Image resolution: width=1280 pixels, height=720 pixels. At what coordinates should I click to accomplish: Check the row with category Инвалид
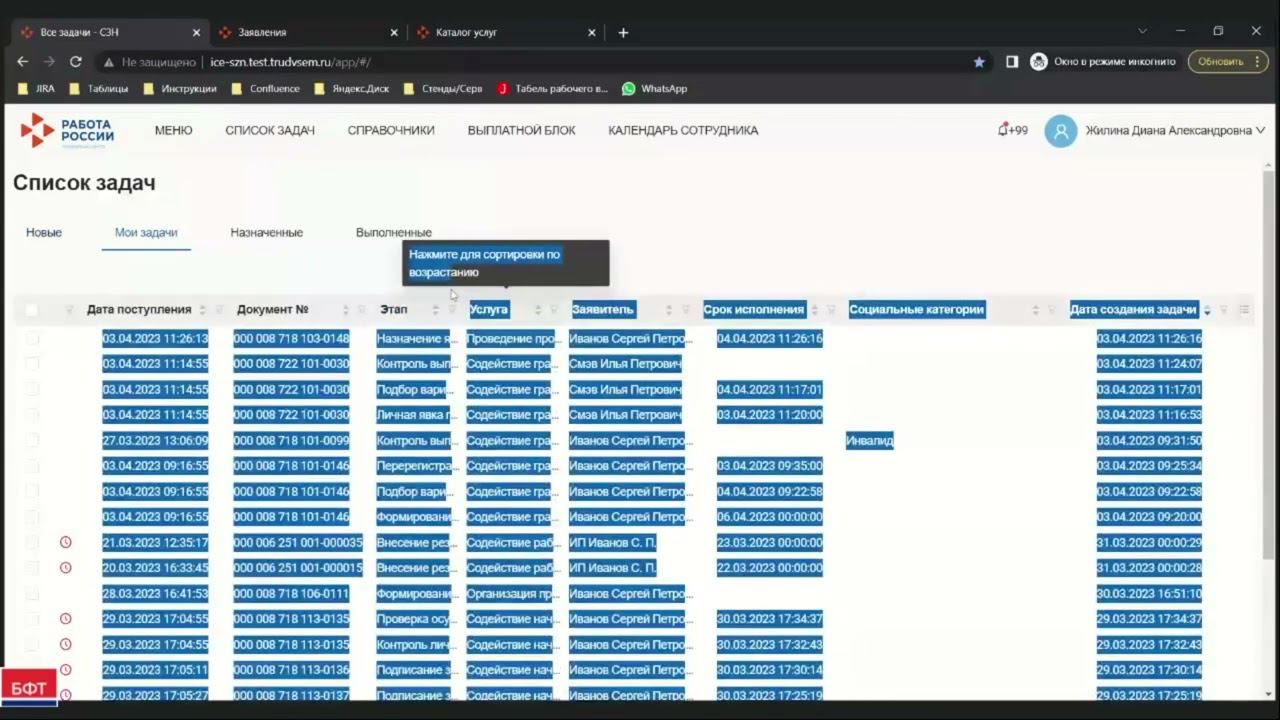32,441
